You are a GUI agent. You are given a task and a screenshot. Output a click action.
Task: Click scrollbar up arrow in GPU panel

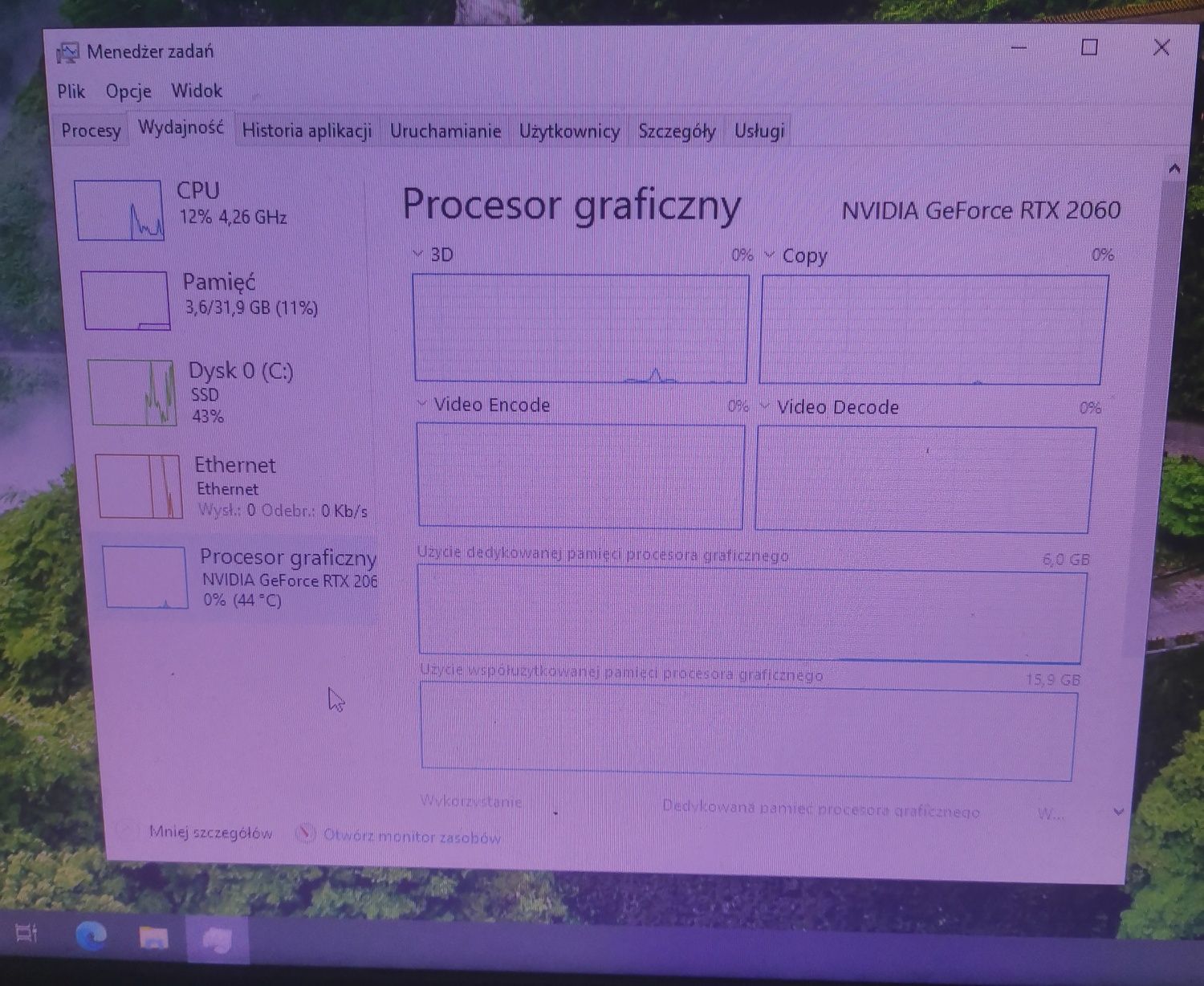1173,169
